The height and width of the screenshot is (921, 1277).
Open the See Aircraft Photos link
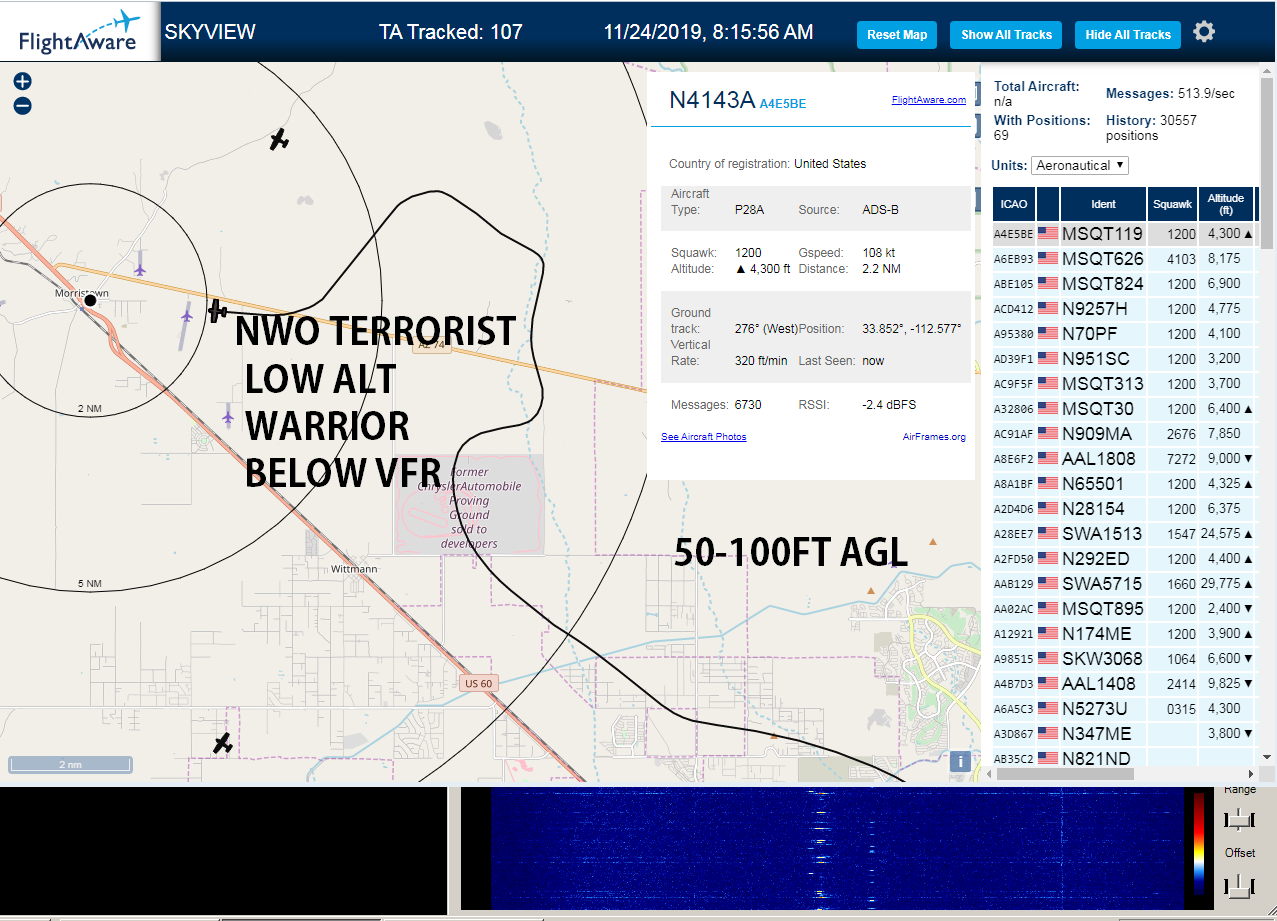(704, 437)
